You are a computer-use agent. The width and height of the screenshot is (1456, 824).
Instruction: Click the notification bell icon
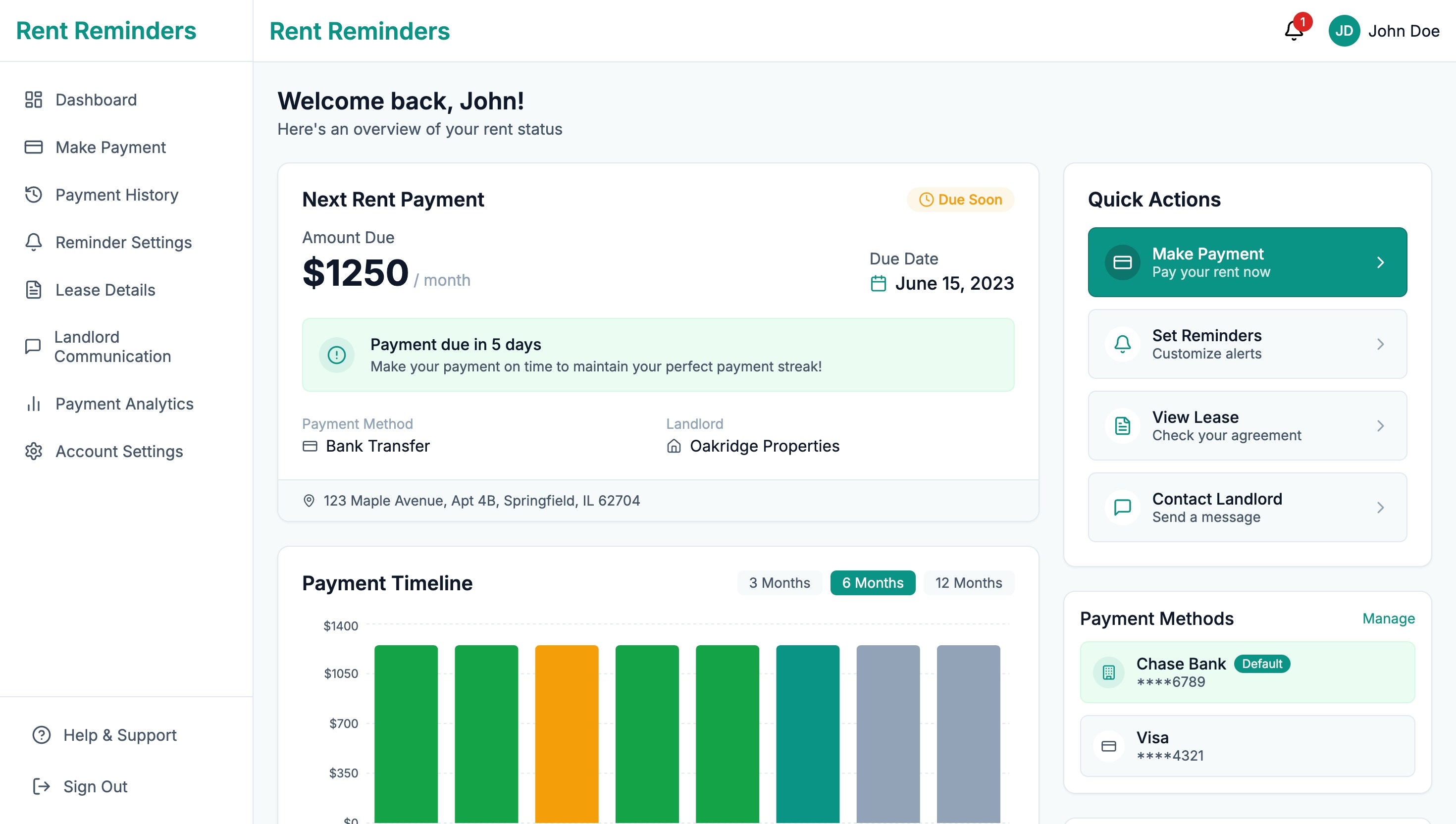click(1294, 31)
